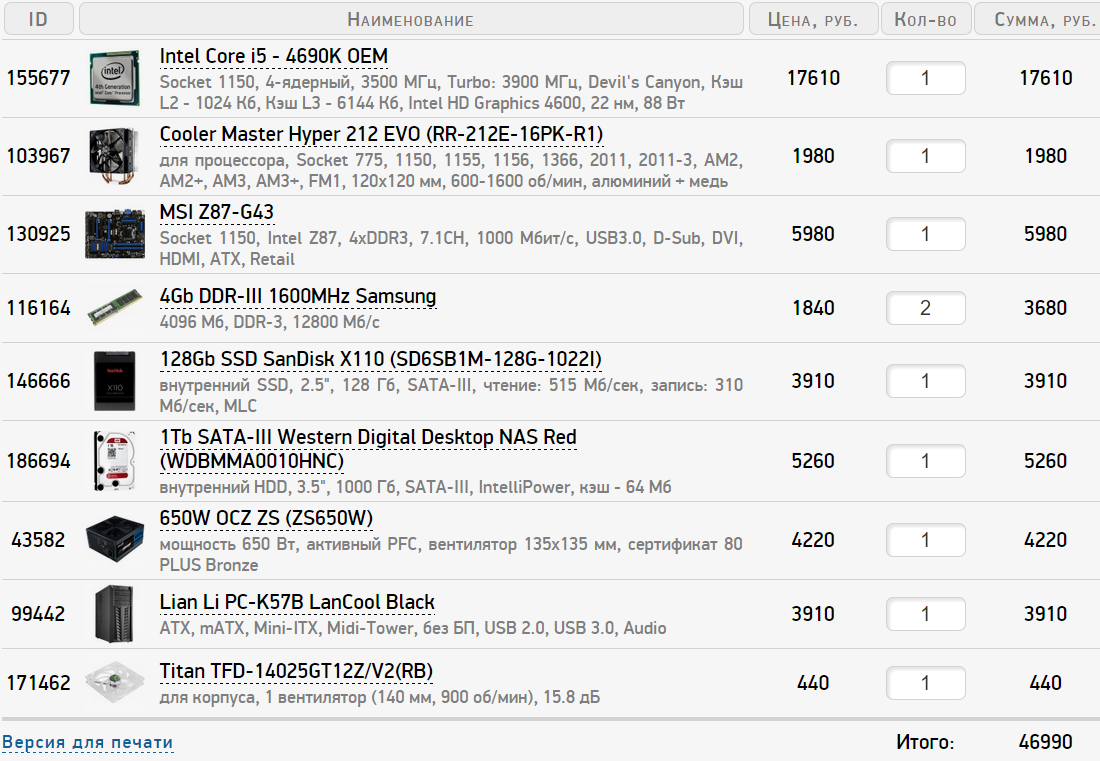Click quantity field for Cooler Master Hyper 212
The image size is (1100, 761).
925,156
